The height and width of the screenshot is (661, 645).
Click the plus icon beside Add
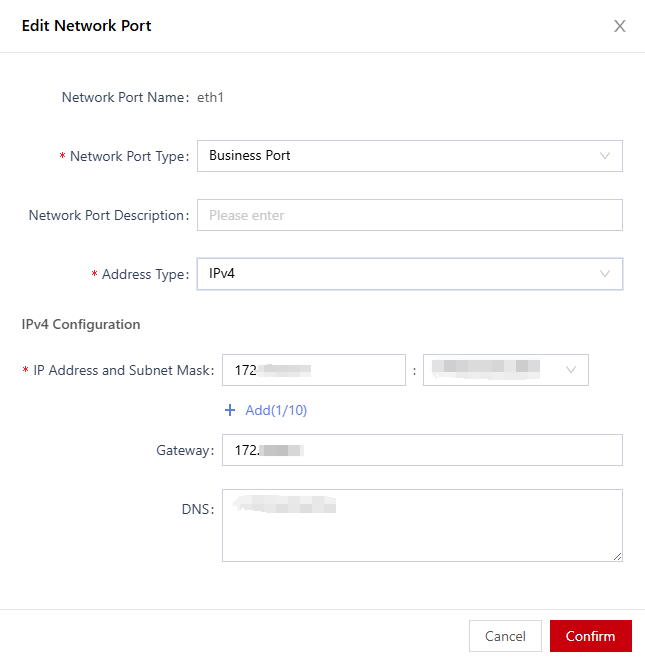230,410
